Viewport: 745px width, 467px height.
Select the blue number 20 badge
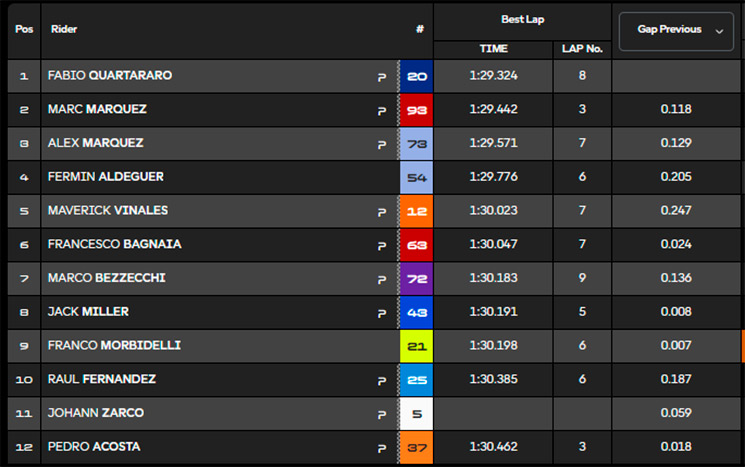click(417, 76)
